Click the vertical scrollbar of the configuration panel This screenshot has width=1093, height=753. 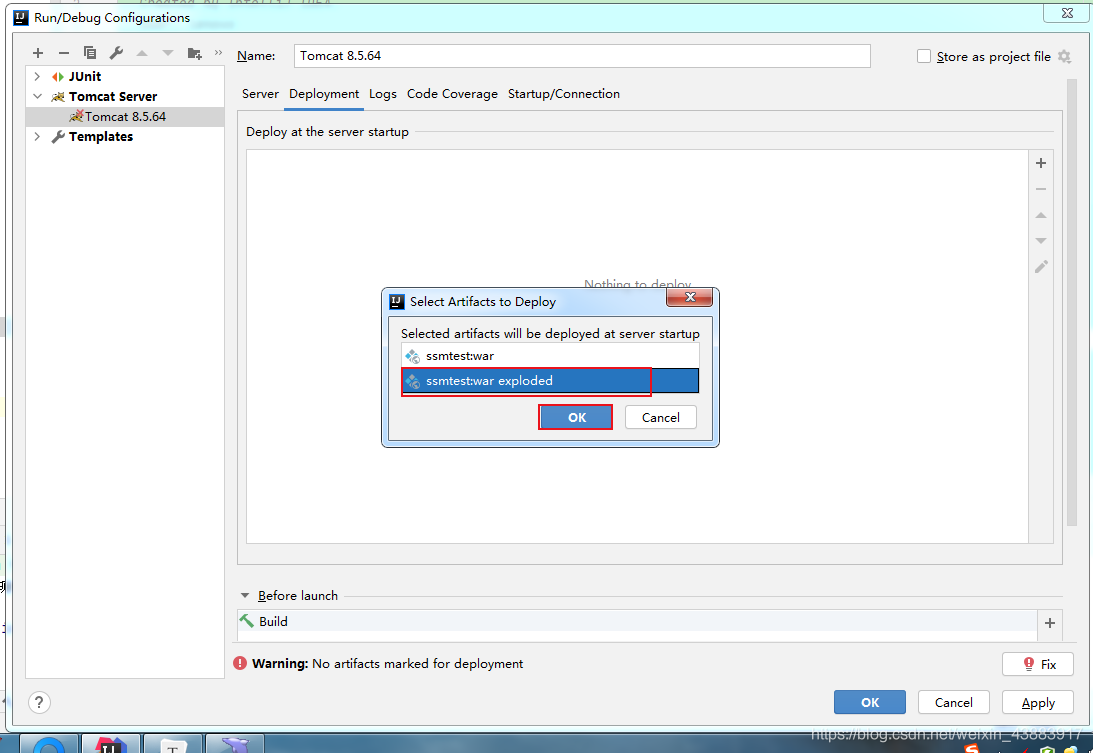coord(1071,302)
